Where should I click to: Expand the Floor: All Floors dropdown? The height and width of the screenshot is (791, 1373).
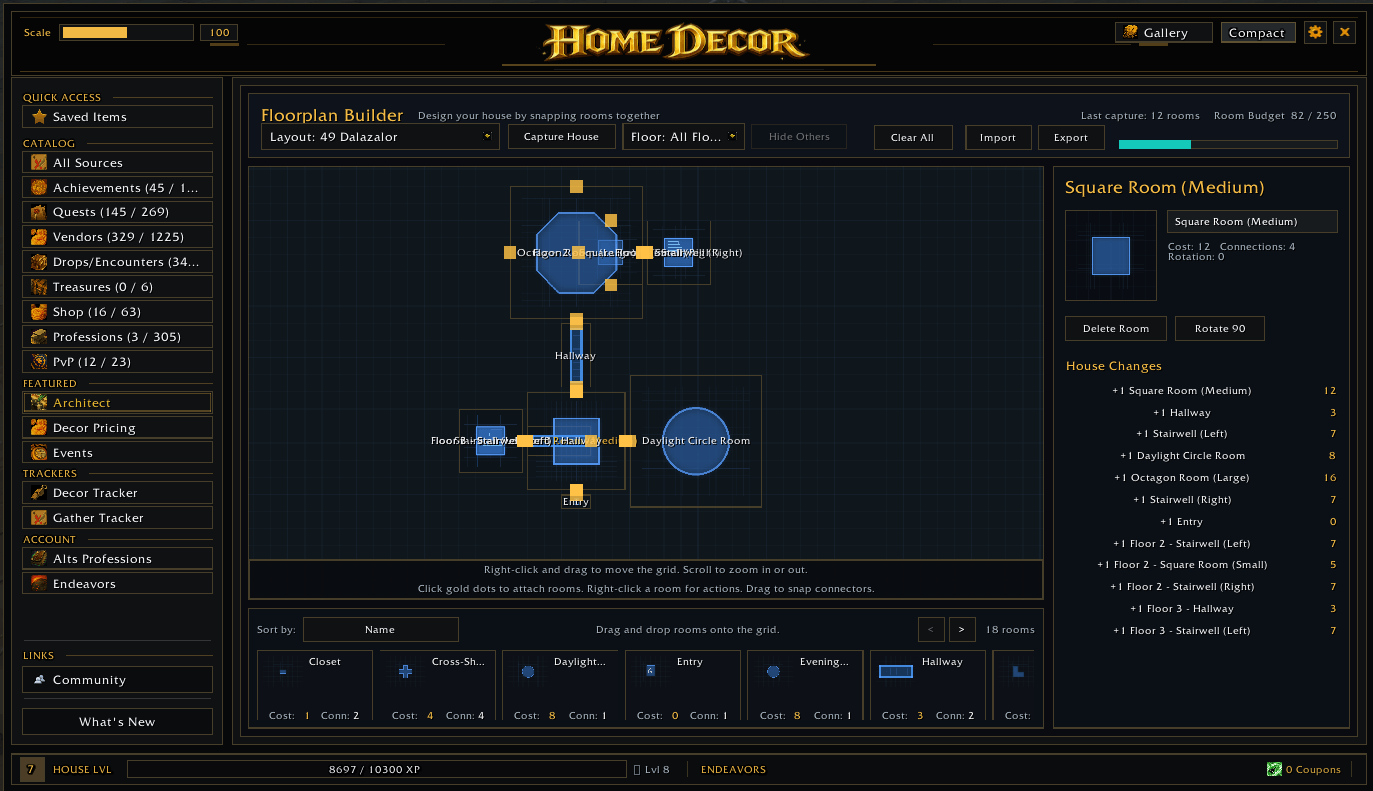point(683,137)
